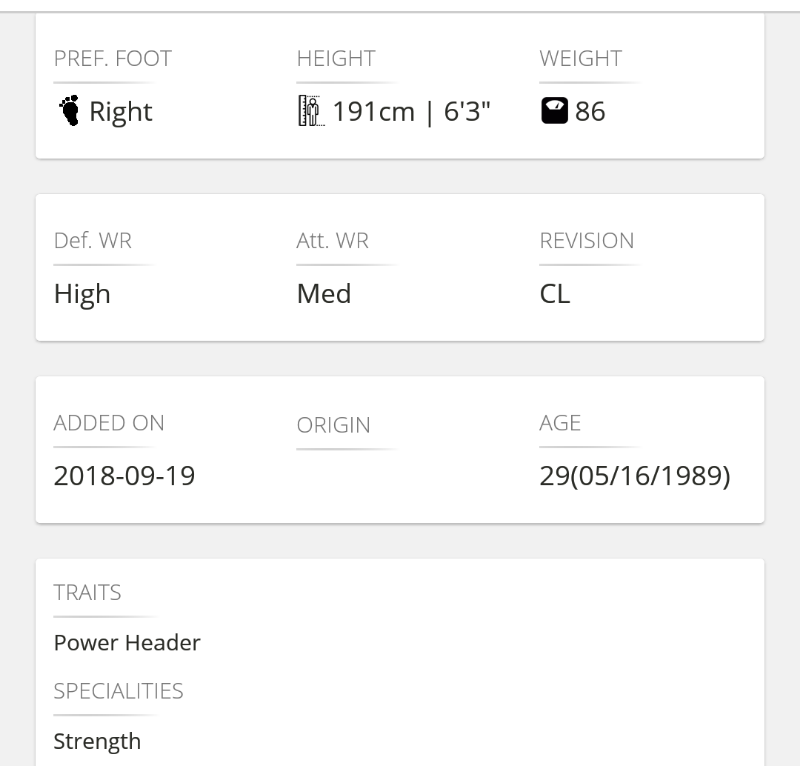Click the HEIGHT heading
800x766 pixels.
[336, 59]
